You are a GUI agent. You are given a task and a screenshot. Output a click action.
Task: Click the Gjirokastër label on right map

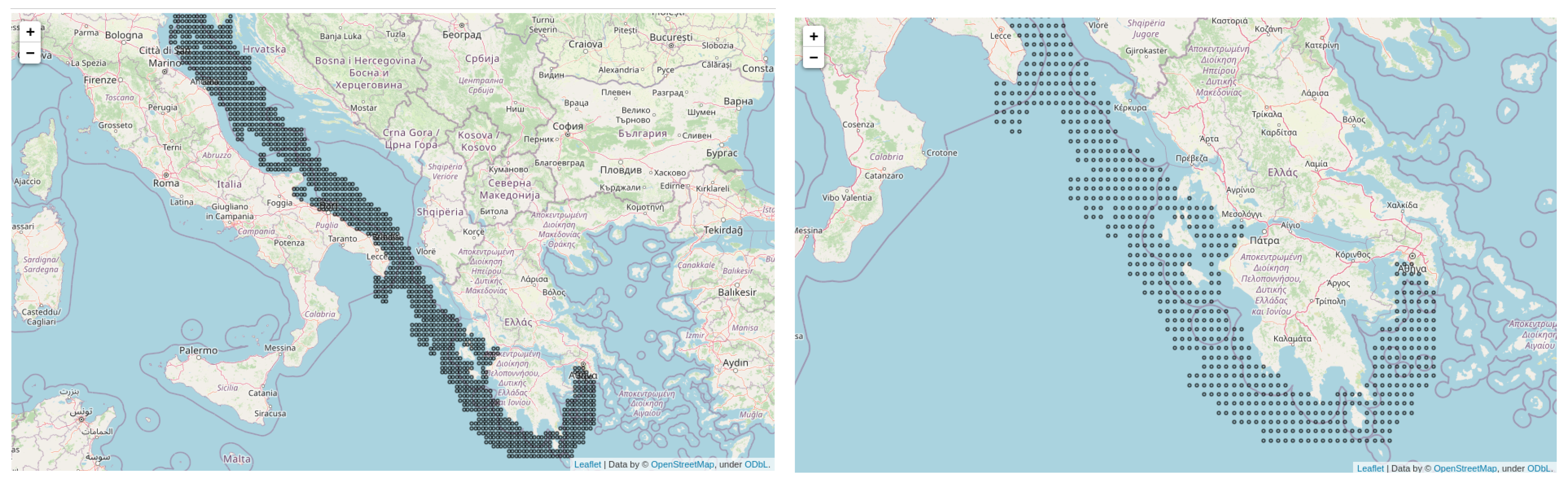tap(1146, 51)
